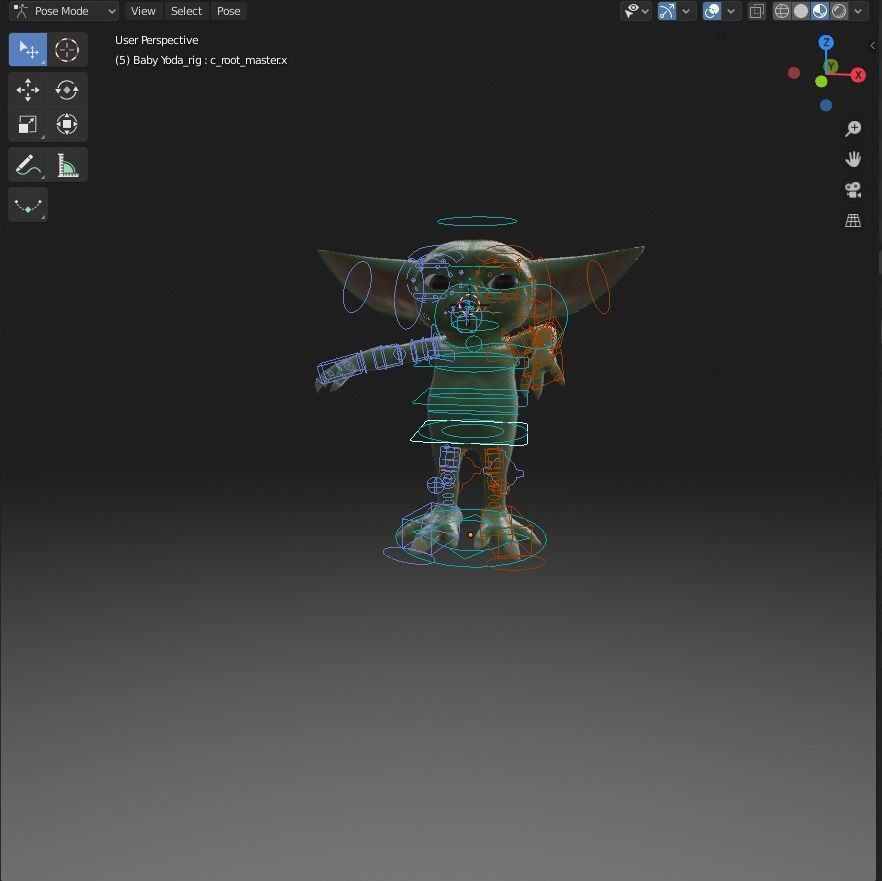
Task: Click the orange origin dot between the feet
Action: pyautogui.click(x=470, y=535)
